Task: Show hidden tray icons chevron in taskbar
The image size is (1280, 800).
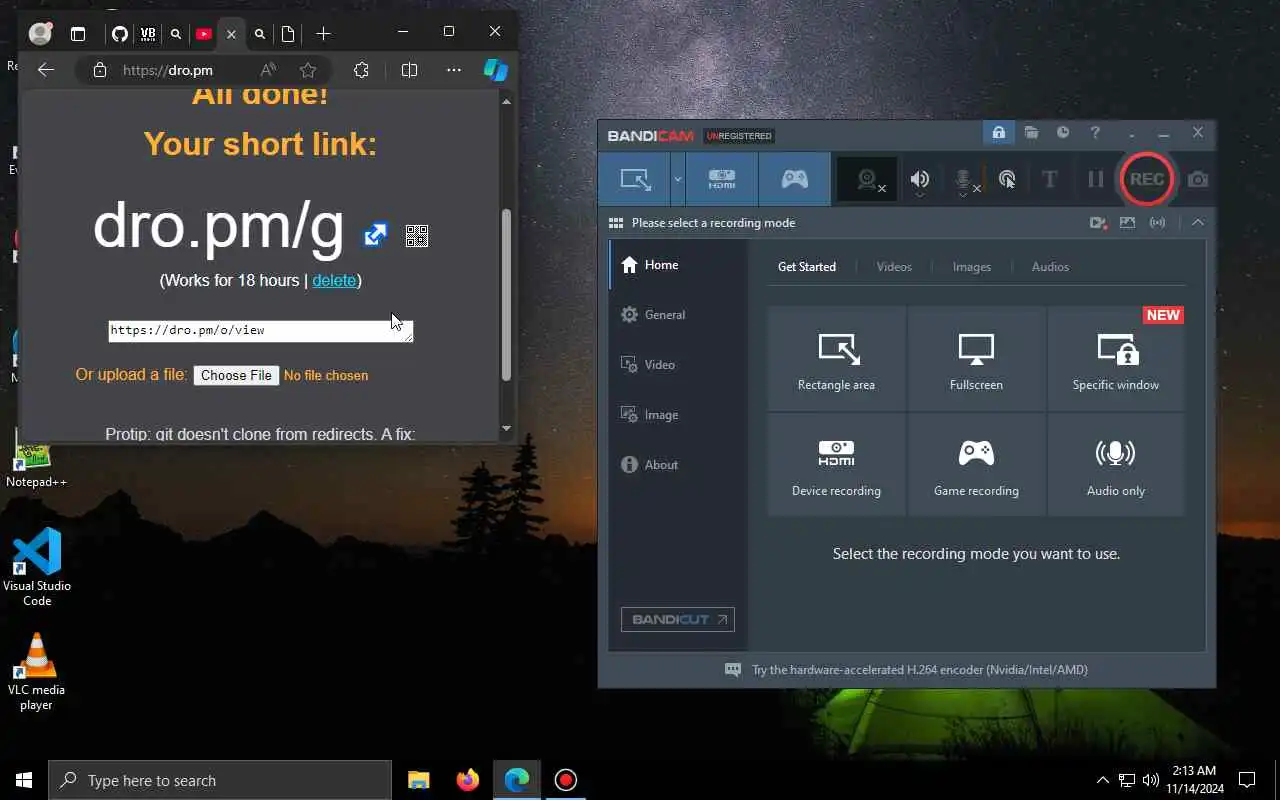Action: 1103,780
